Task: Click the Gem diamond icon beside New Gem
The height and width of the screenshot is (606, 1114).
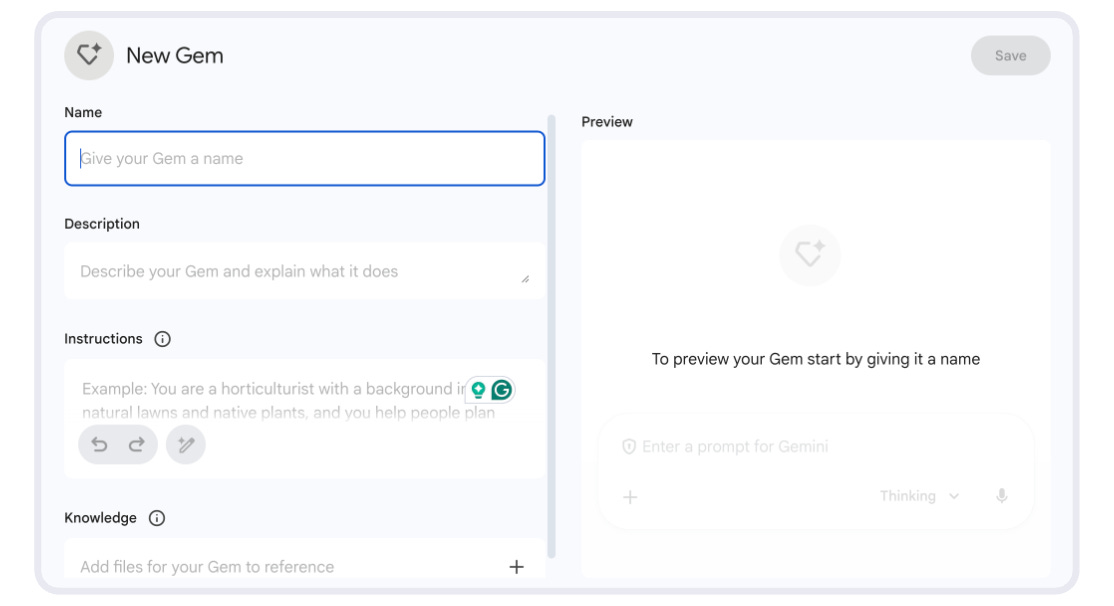Action: [x=88, y=55]
